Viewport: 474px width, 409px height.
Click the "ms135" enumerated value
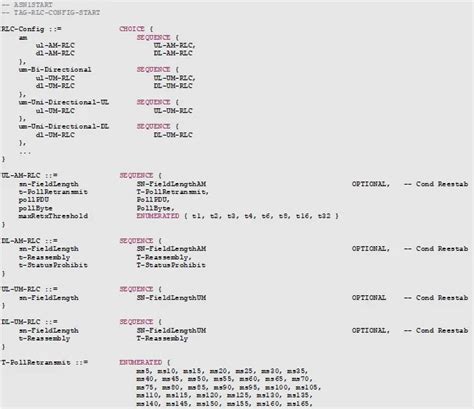click(298, 395)
